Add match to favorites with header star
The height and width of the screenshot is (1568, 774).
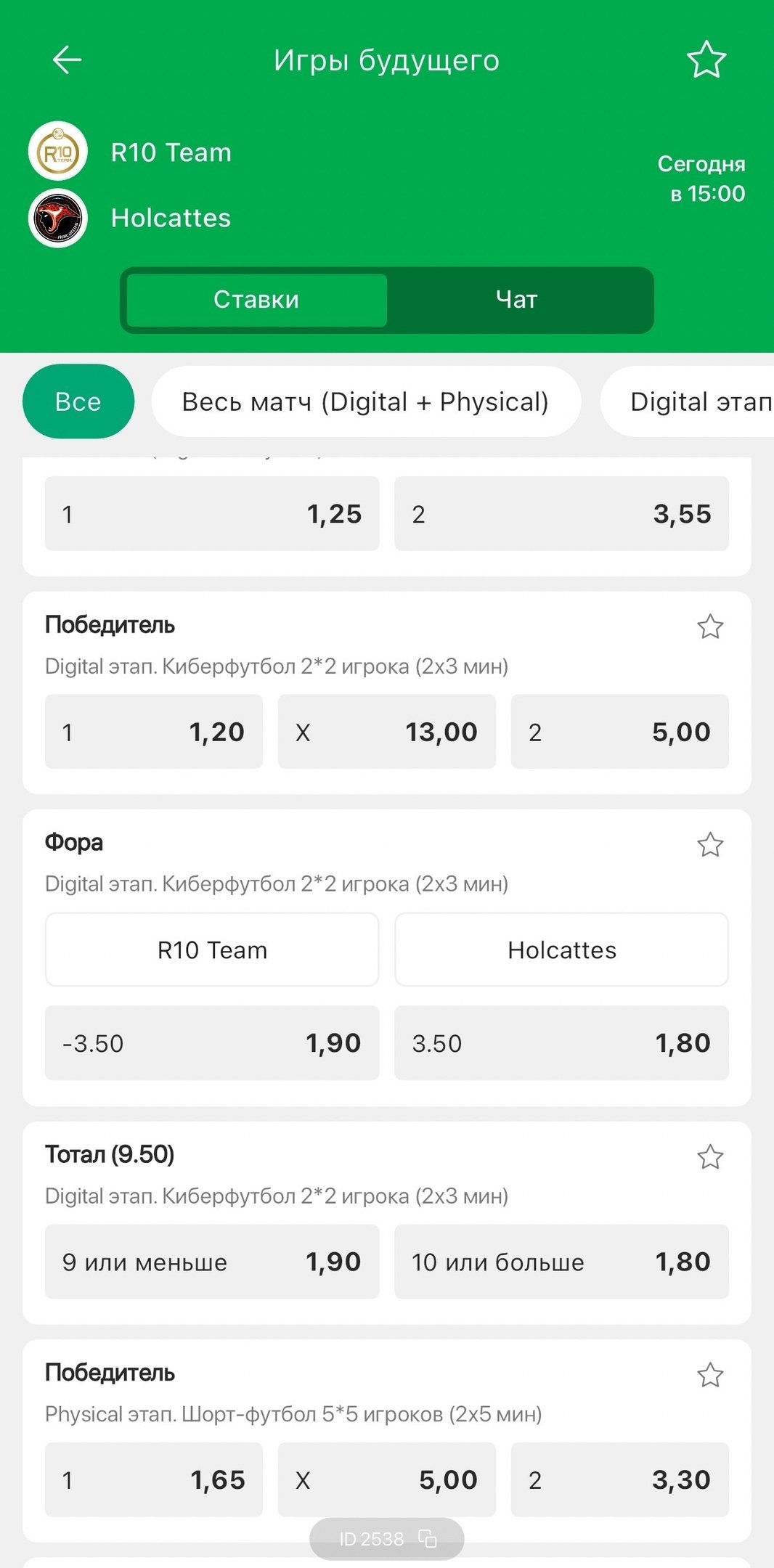pos(706,60)
